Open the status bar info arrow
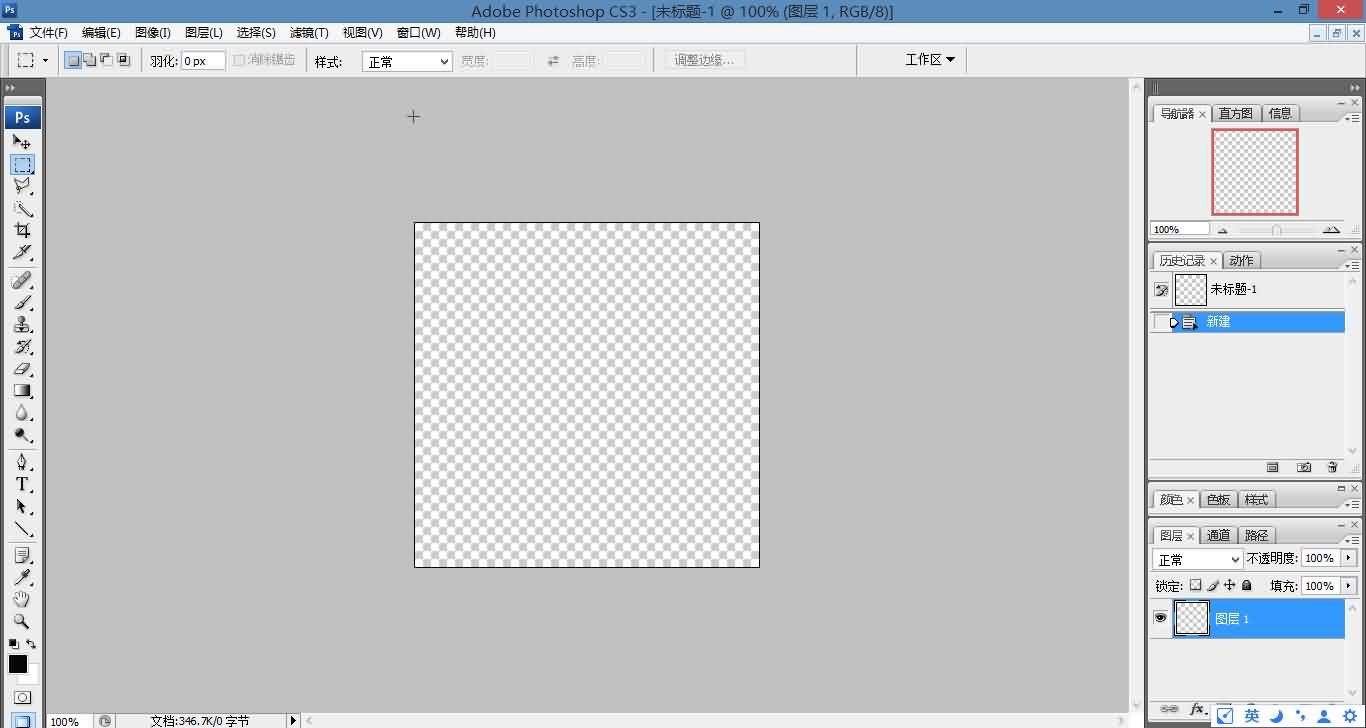1366x728 pixels. click(293, 720)
